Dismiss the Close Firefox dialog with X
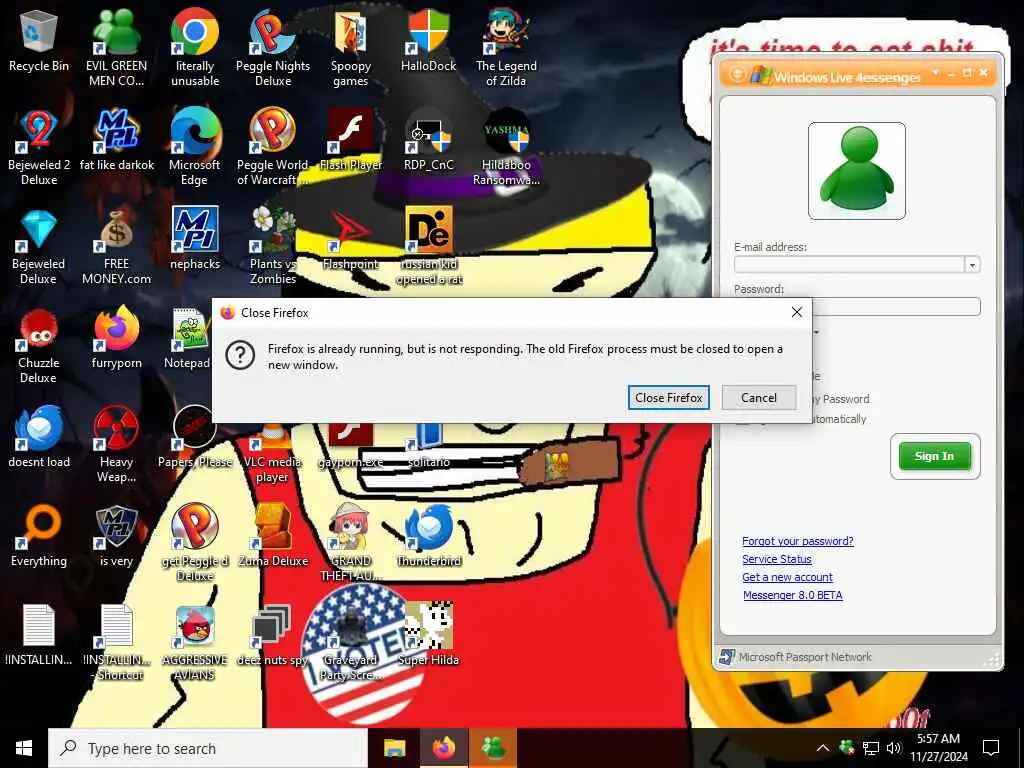The image size is (1024, 768). point(797,312)
